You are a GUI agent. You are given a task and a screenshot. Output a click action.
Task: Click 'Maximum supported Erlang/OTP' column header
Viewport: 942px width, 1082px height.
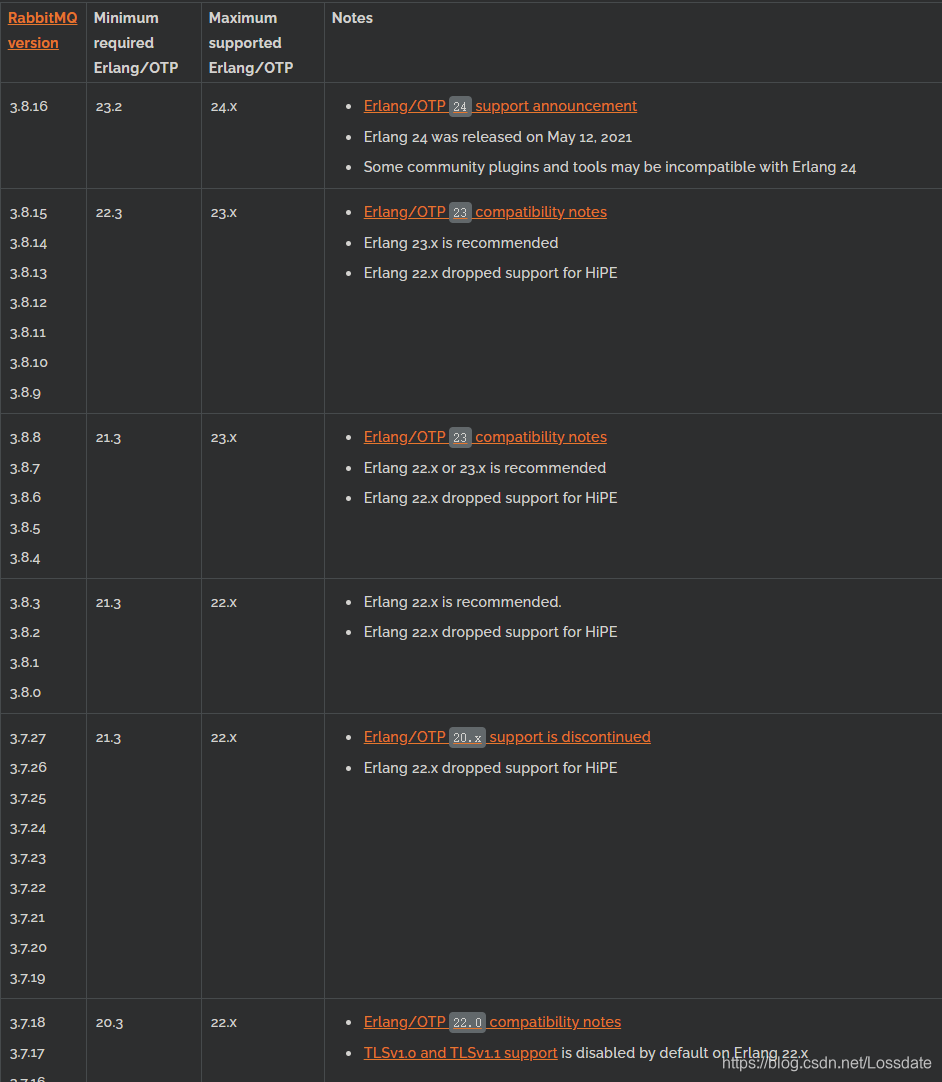tap(251, 43)
